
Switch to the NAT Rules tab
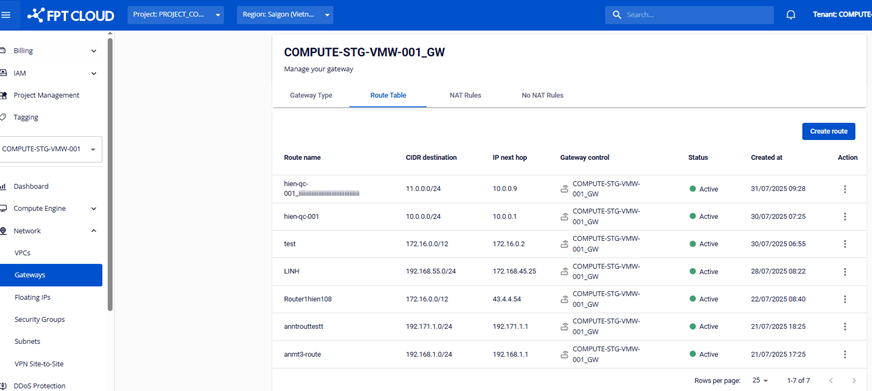(x=465, y=95)
